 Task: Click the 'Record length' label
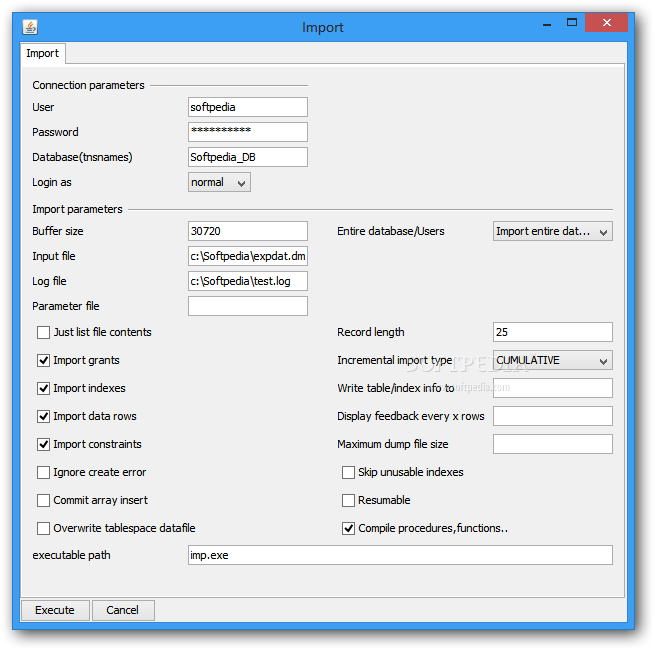click(x=371, y=332)
